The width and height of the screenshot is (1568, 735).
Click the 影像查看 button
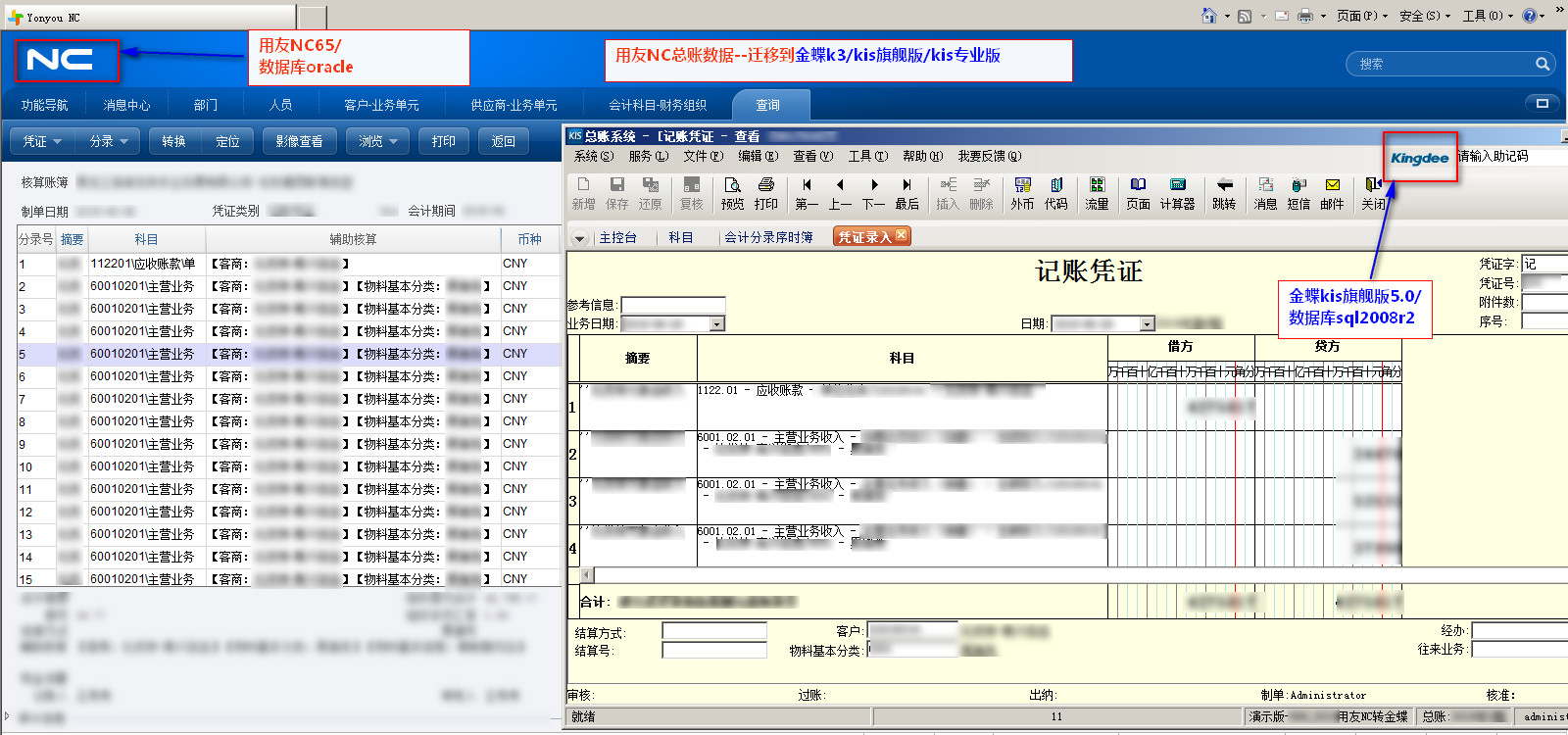tap(299, 141)
